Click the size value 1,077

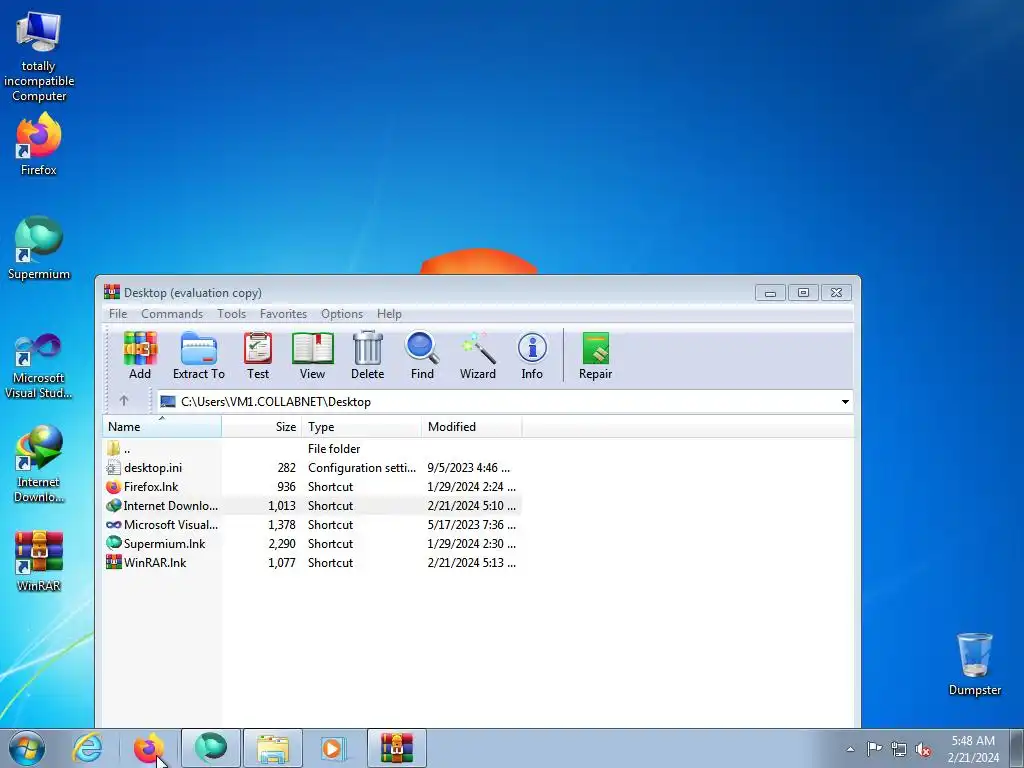tap(282, 562)
